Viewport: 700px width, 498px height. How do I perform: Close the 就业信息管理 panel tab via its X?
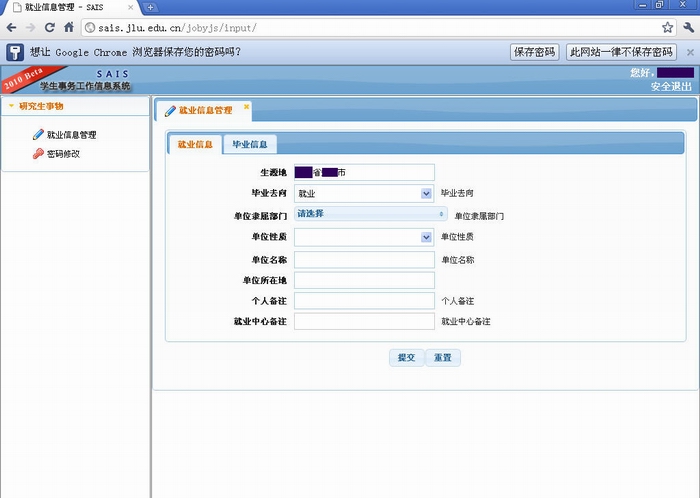point(247,106)
